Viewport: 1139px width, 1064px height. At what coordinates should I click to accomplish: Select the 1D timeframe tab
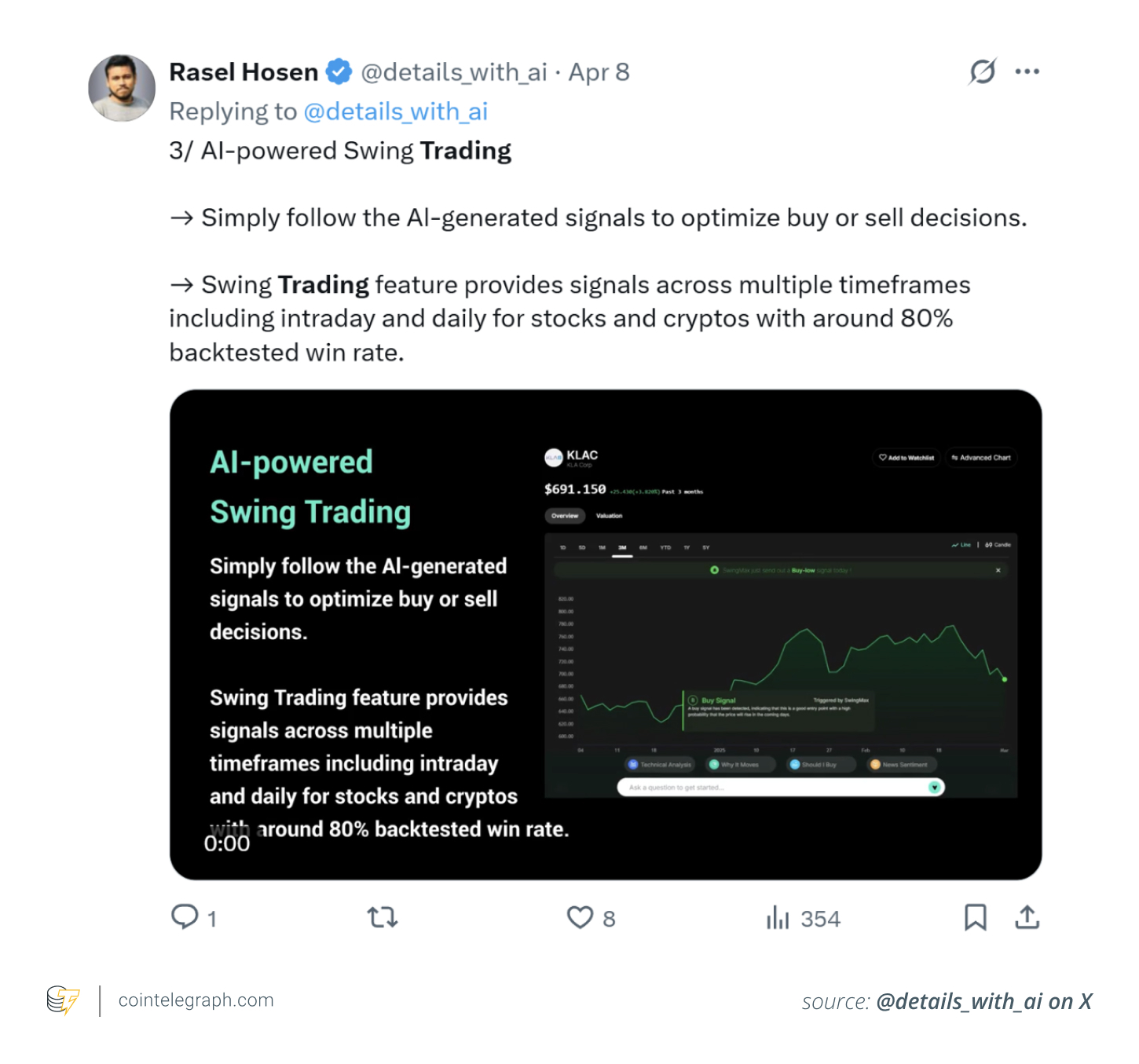pyautogui.click(x=562, y=547)
